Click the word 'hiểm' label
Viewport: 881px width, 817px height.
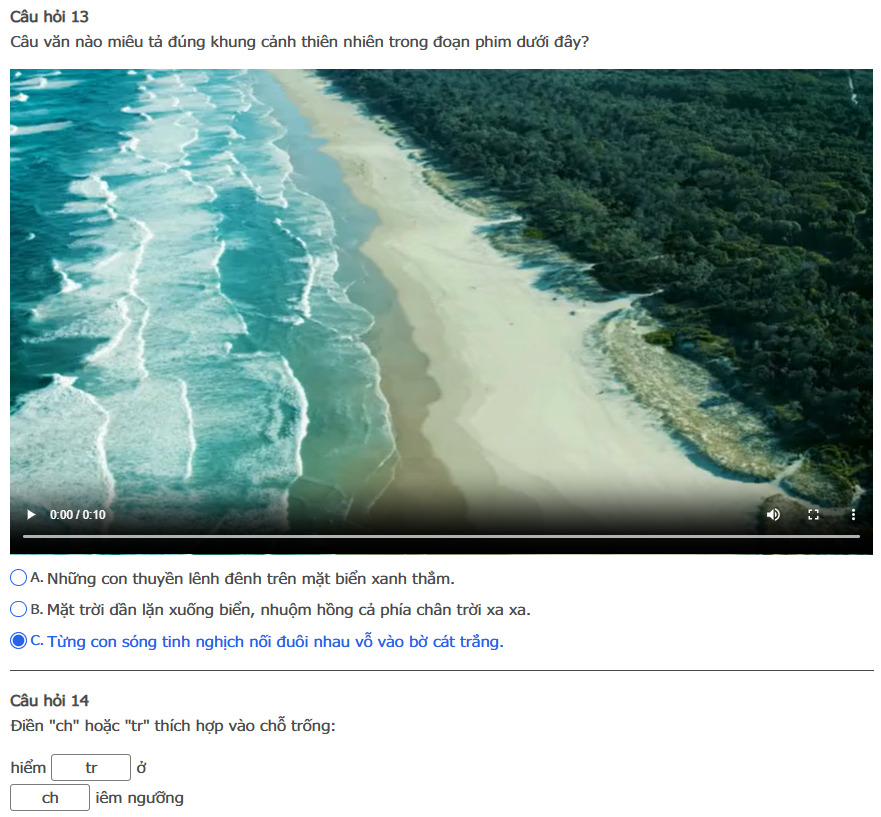point(28,768)
